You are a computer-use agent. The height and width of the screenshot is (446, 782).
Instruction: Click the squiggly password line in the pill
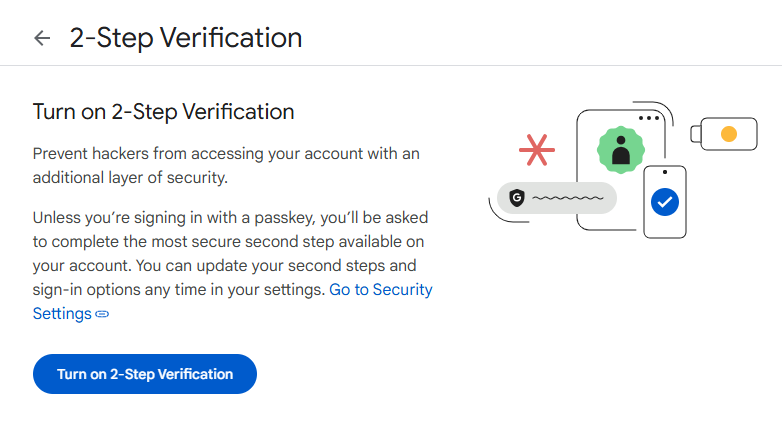coord(567,198)
